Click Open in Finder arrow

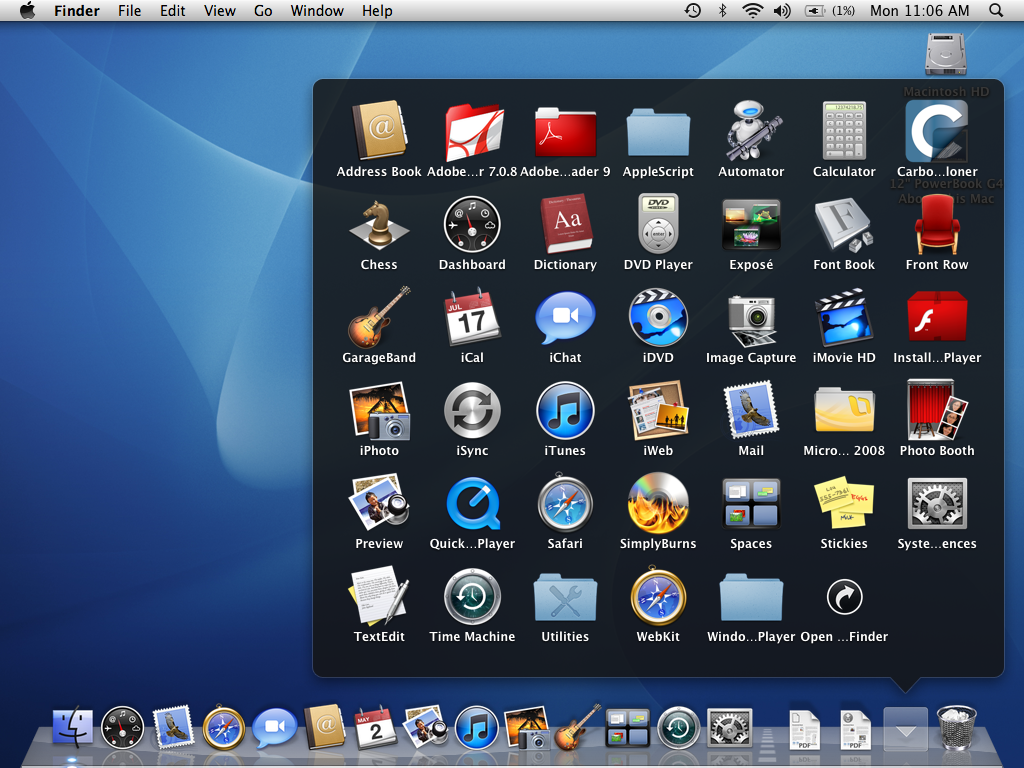pos(844,596)
